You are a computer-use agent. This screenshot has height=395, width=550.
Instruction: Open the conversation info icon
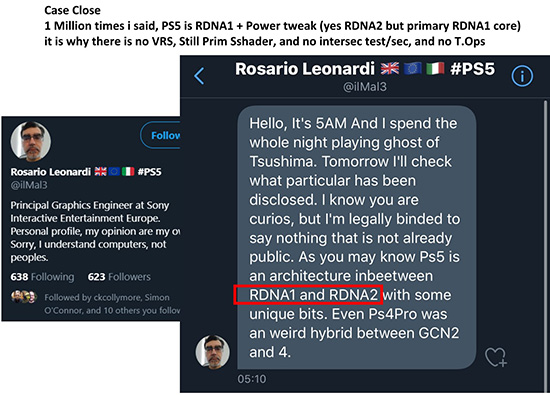(x=522, y=76)
